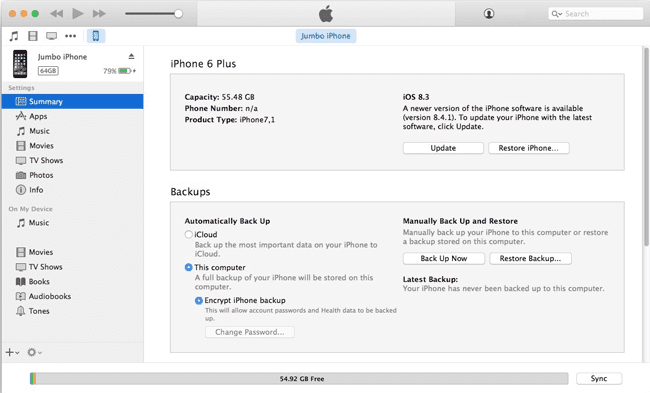Click the 79% battery indicator
650x393 pixels.
coord(119,71)
